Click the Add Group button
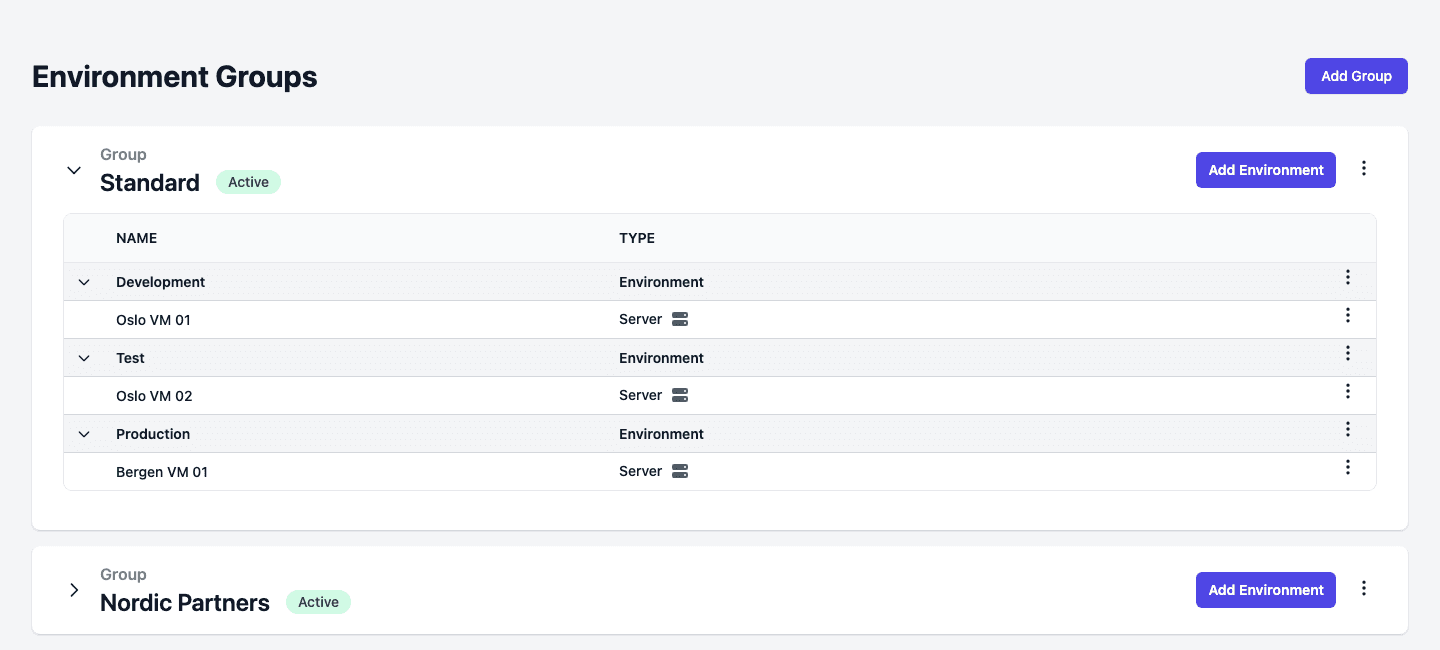1440x650 pixels. 1356,76
